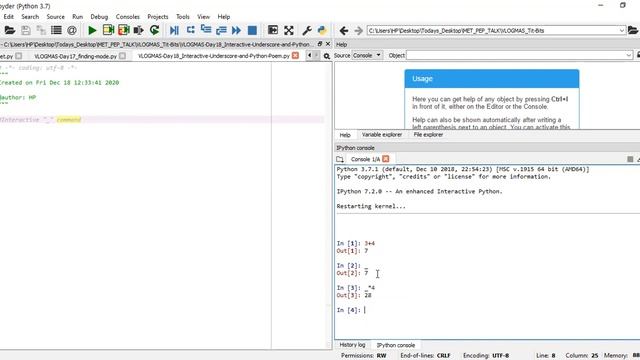
Task: Open the Help menu in menu bar
Action: pos(224,17)
